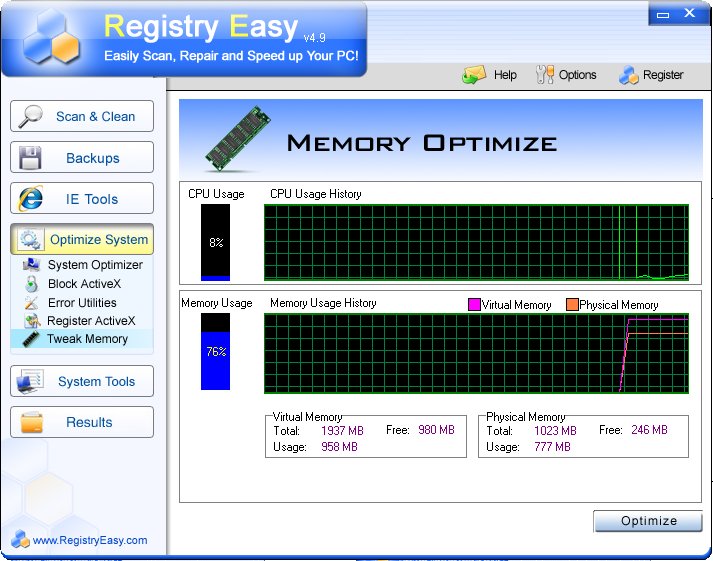Click the CPU Usage 8% bar
This screenshot has height=561, width=713.
(216, 242)
